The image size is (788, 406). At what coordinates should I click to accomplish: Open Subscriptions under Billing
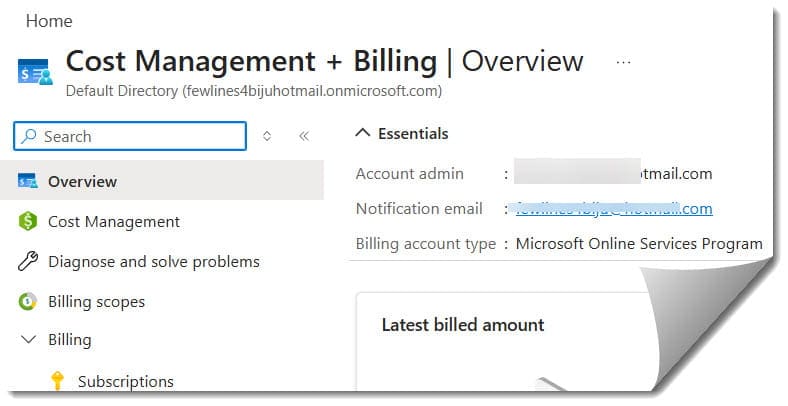126,381
